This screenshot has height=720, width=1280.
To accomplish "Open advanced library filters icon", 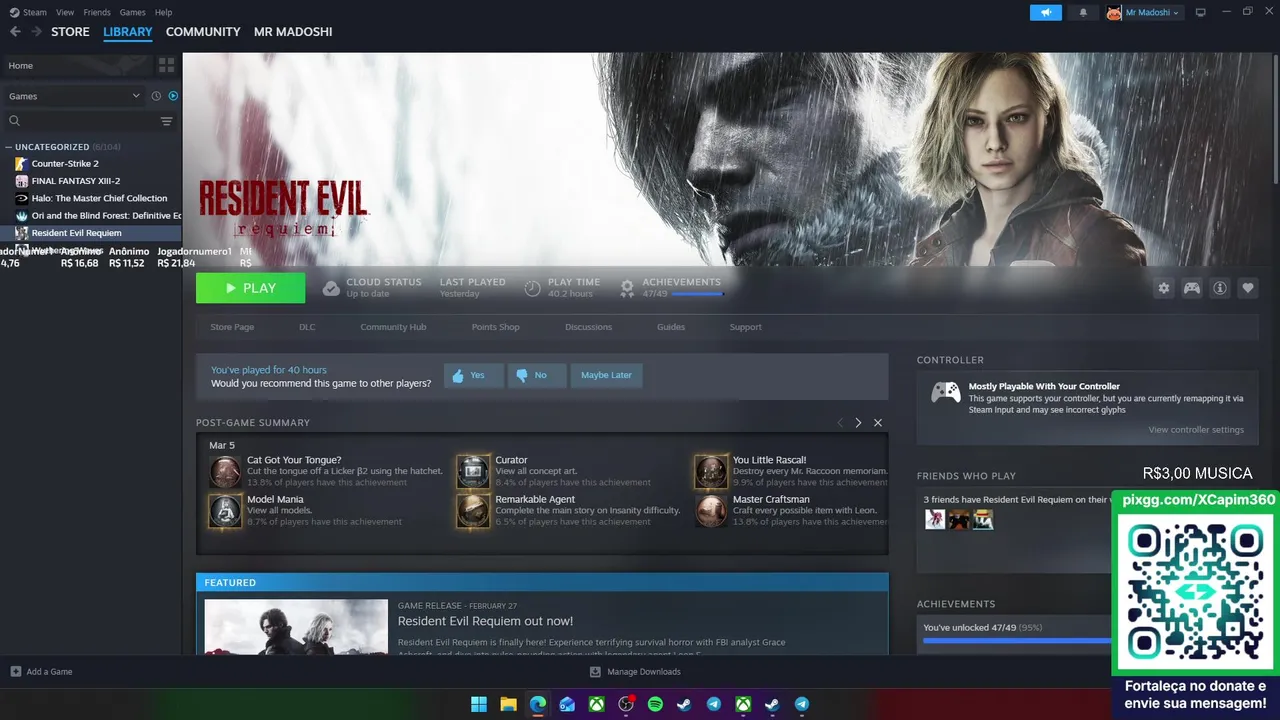I will [166, 121].
